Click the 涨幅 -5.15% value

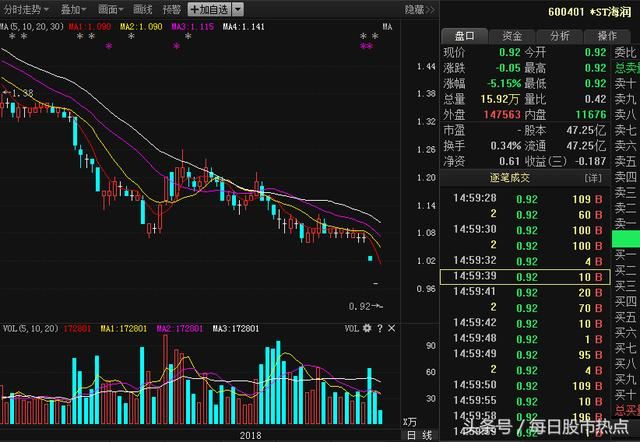pos(504,84)
